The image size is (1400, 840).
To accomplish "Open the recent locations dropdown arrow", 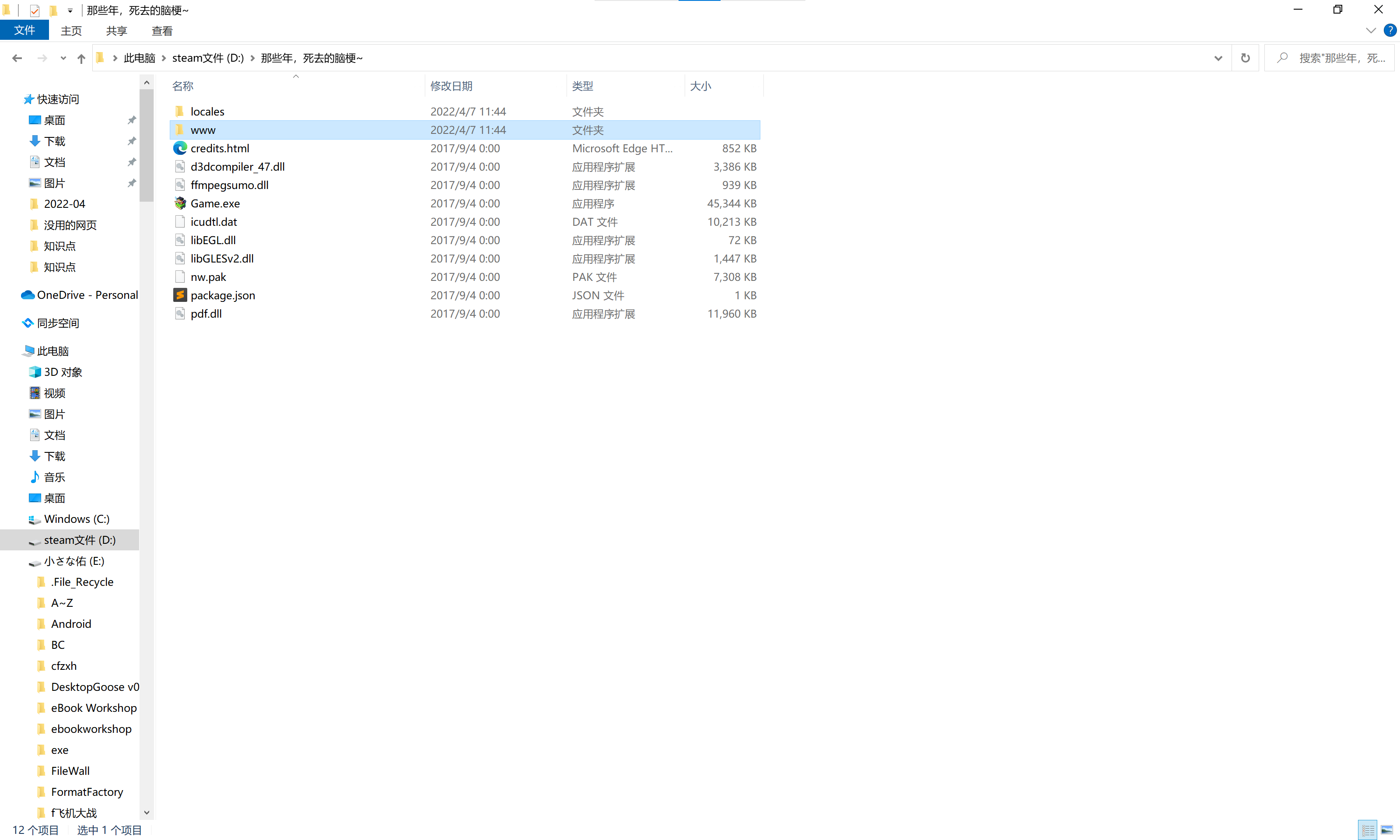I will tap(63, 58).
